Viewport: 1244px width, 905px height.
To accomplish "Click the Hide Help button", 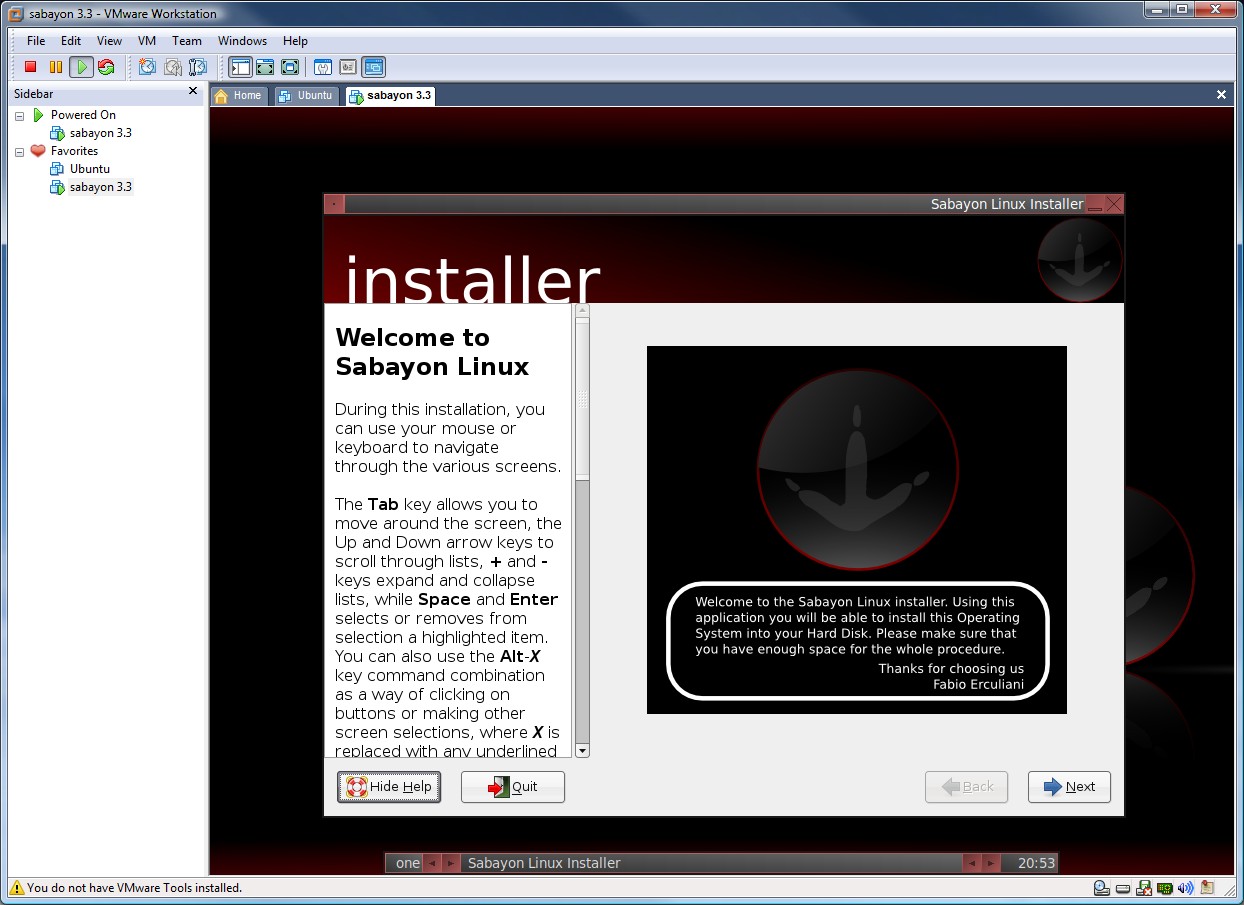I will 389,787.
